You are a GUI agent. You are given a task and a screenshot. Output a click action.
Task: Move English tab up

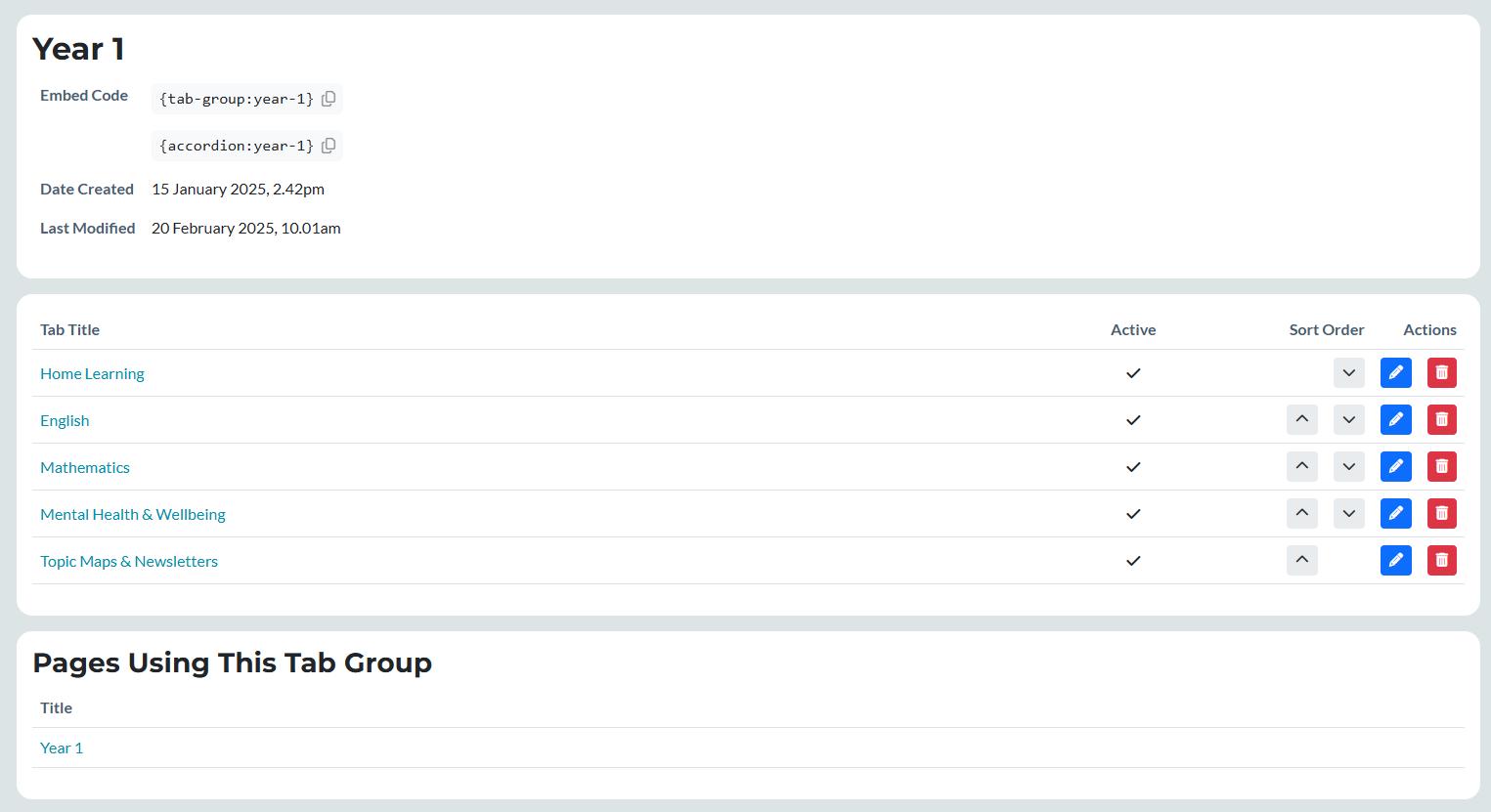coord(1301,419)
